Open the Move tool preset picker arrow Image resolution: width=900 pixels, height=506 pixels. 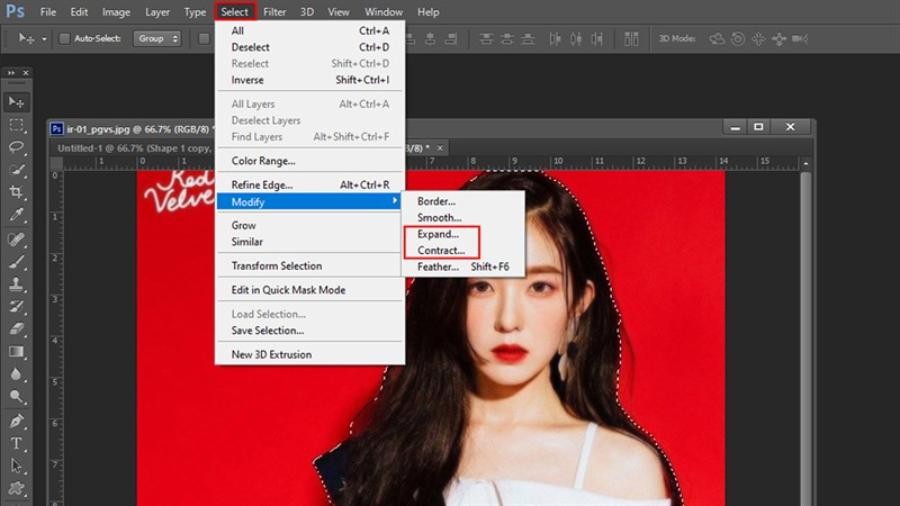[45, 39]
